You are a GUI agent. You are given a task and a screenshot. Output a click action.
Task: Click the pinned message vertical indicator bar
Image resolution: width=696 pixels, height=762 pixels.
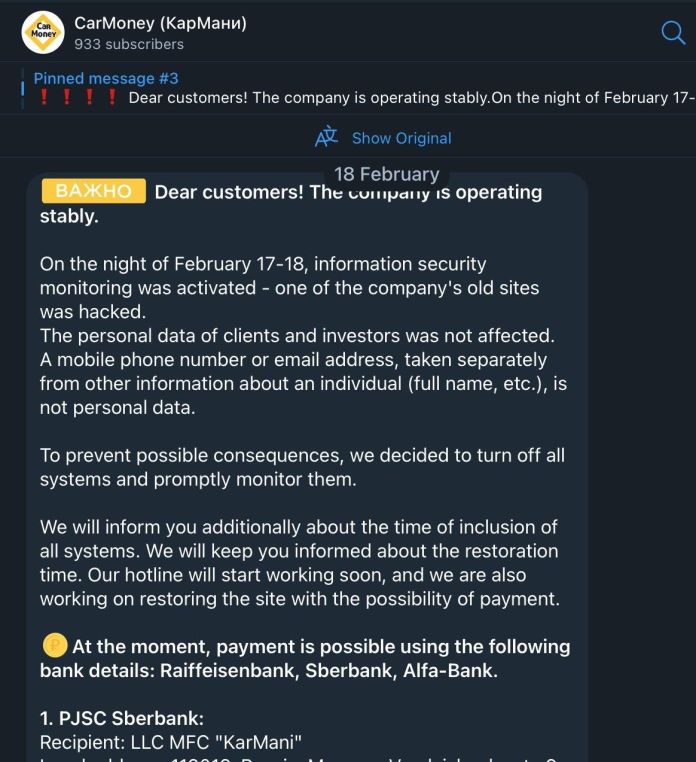point(23,88)
